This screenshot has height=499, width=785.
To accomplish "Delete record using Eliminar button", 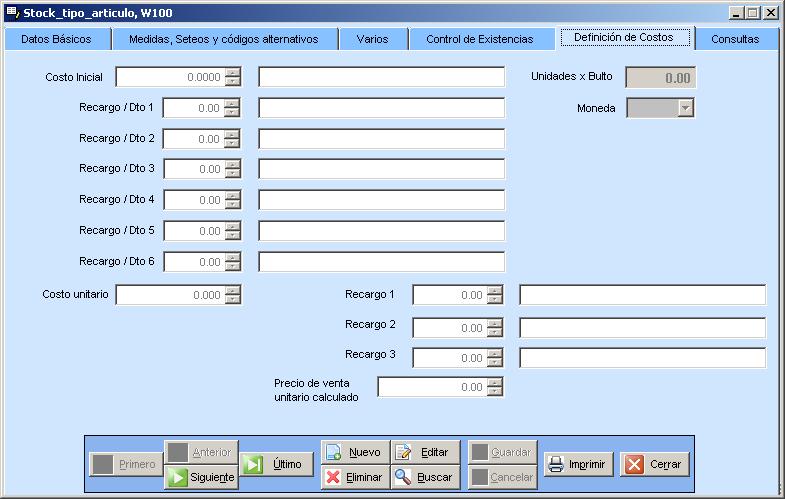I will pyautogui.click(x=354, y=477).
